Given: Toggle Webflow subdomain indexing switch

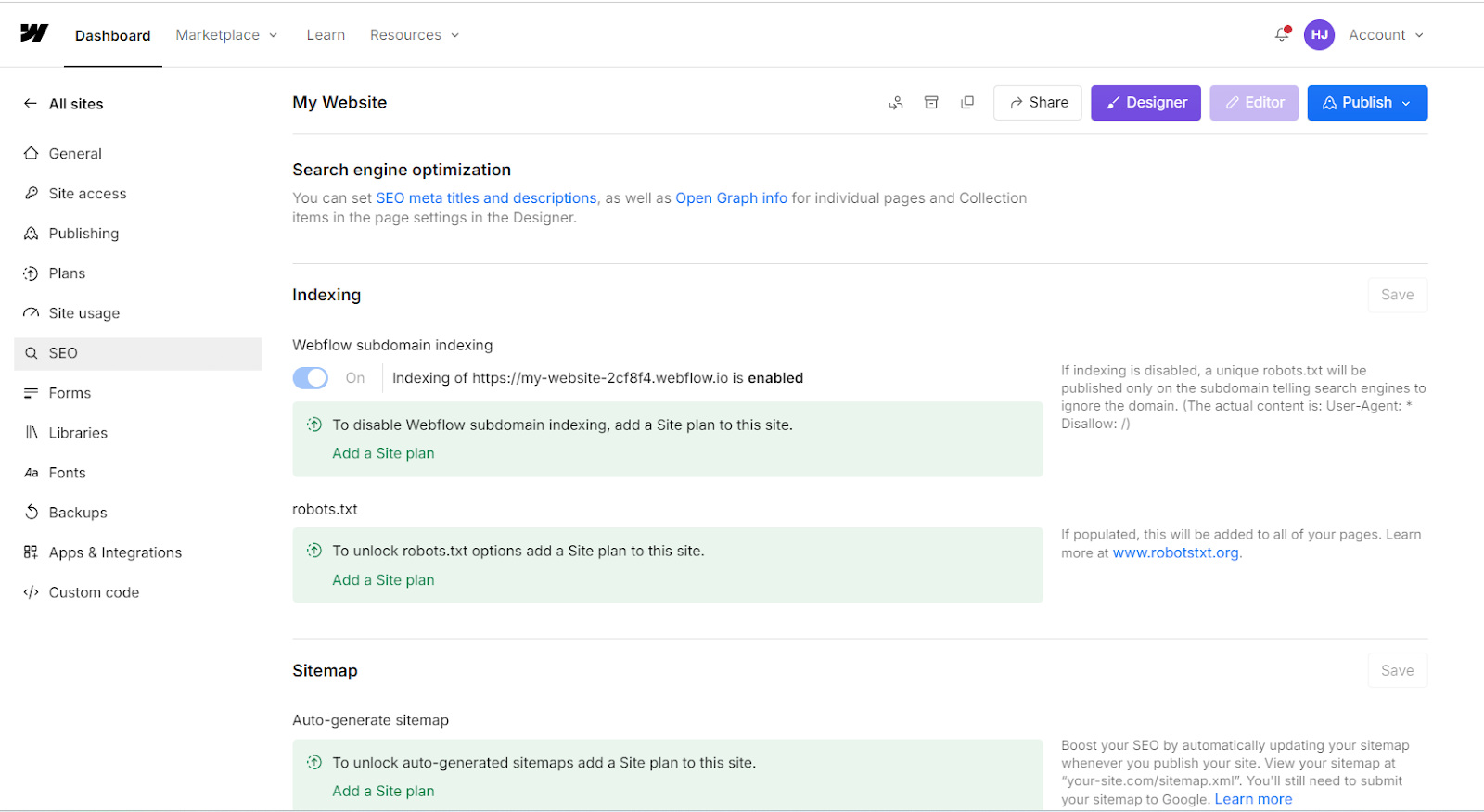Looking at the screenshot, I should tap(311, 377).
